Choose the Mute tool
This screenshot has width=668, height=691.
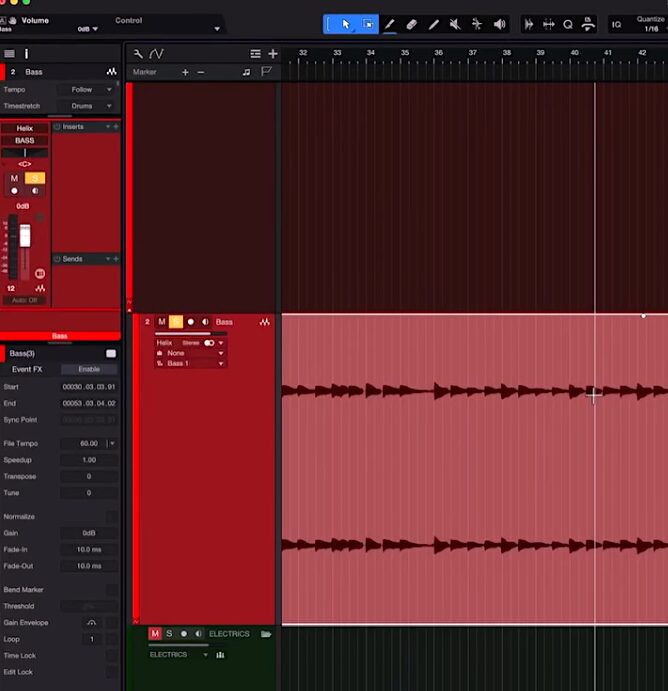455,24
